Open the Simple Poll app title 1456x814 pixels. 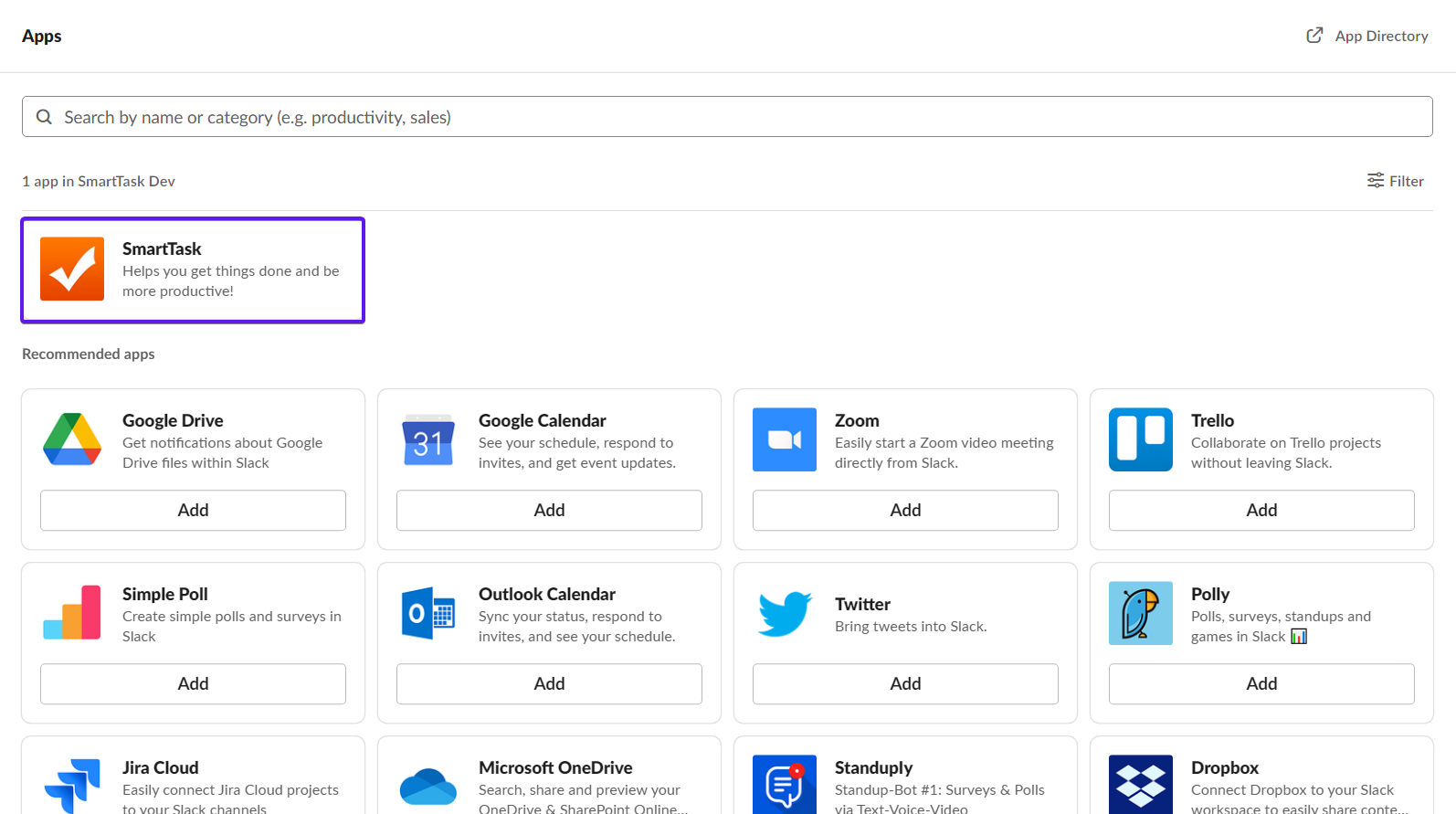(165, 594)
